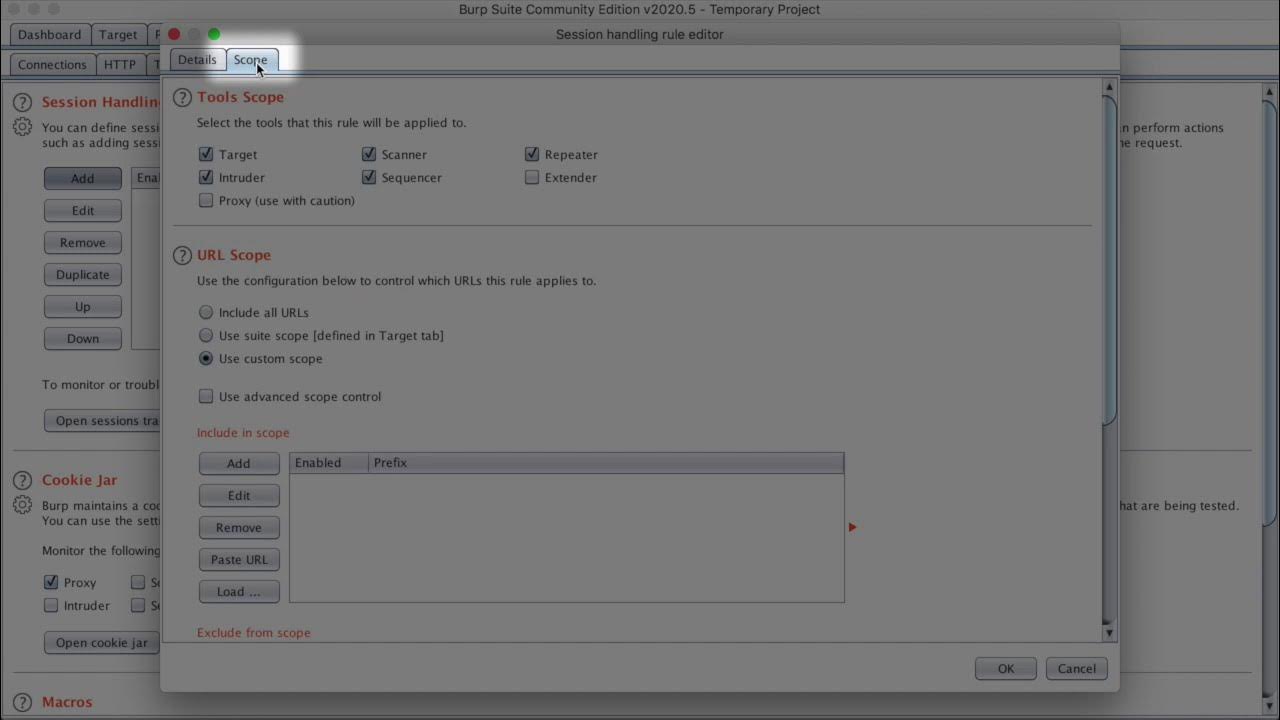
Task: Toggle Cookie Jar Intruder checkbox in background
Action: point(51,605)
